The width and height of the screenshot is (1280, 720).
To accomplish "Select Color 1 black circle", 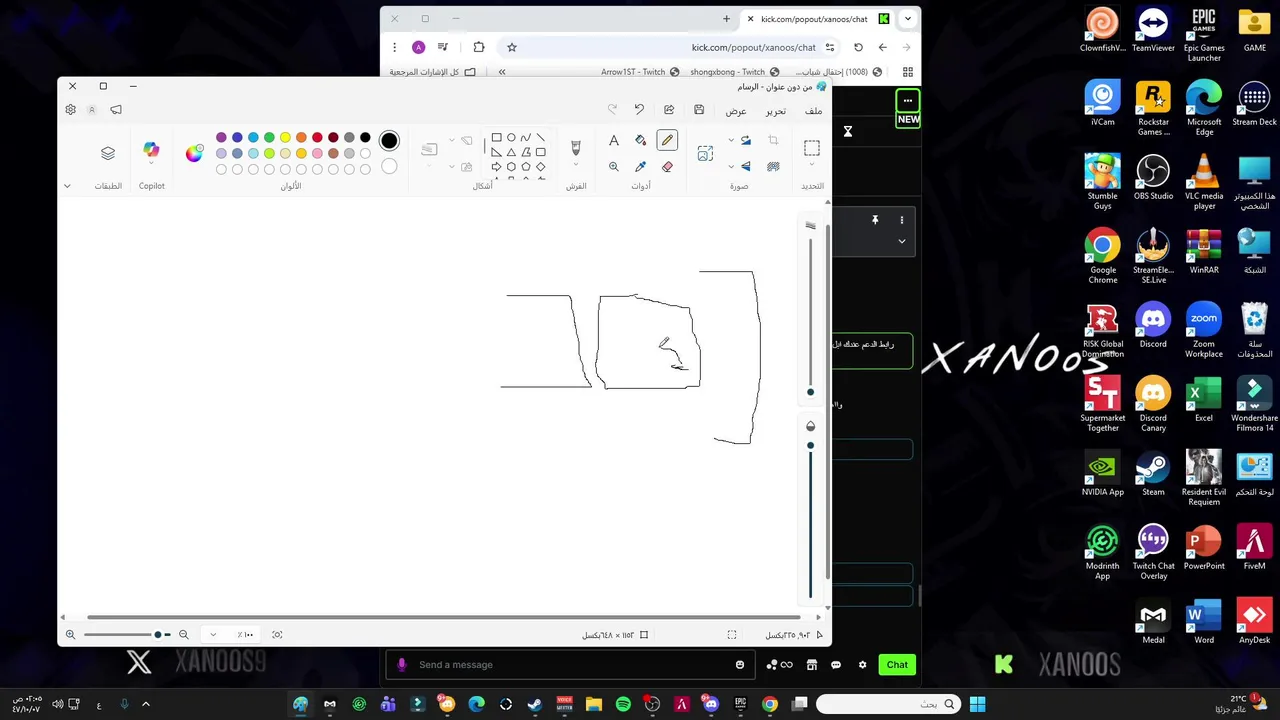I will pyautogui.click(x=389, y=141).
